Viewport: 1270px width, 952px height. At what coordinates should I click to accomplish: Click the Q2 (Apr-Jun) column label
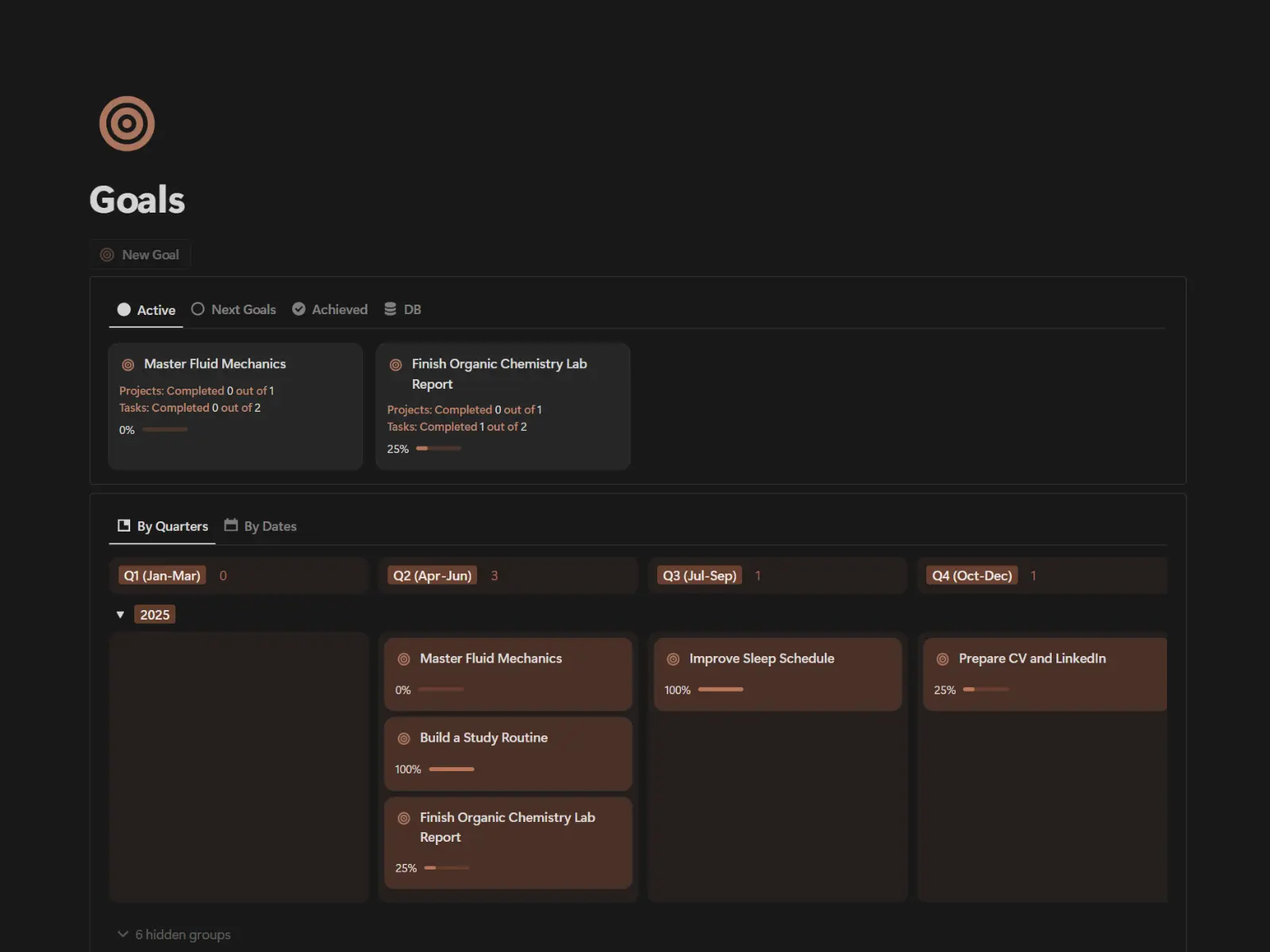click(433, 576)
